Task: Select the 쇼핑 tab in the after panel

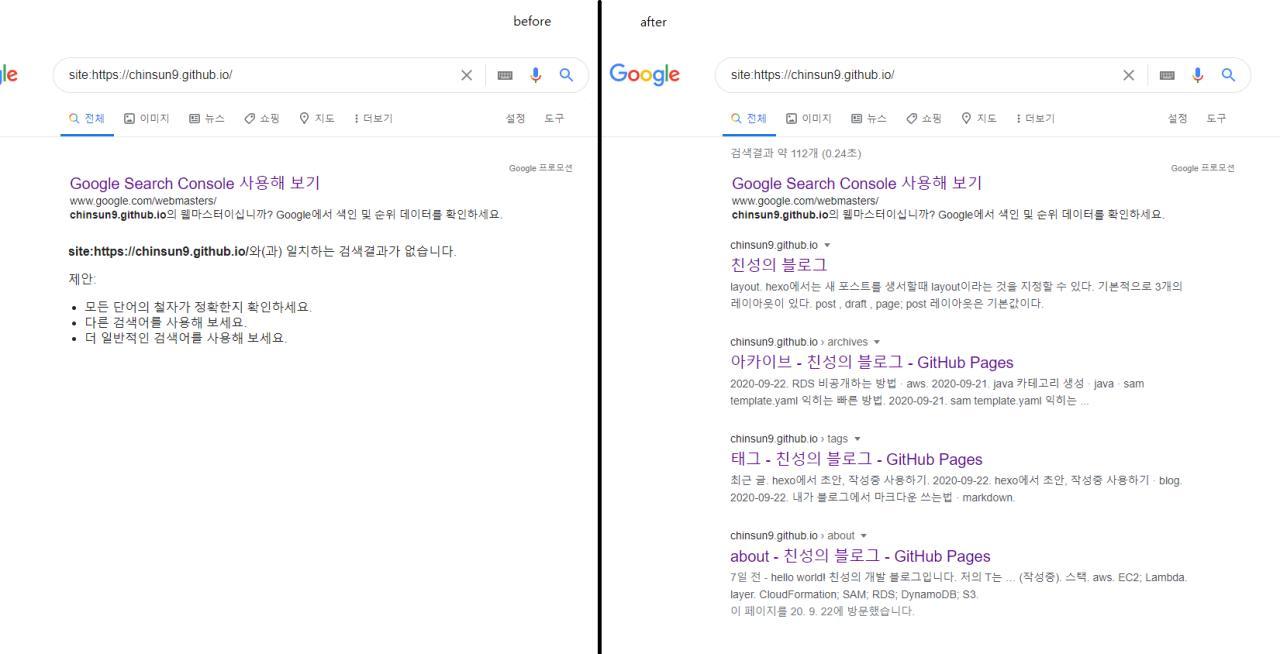Action: [x=924, y=118]
